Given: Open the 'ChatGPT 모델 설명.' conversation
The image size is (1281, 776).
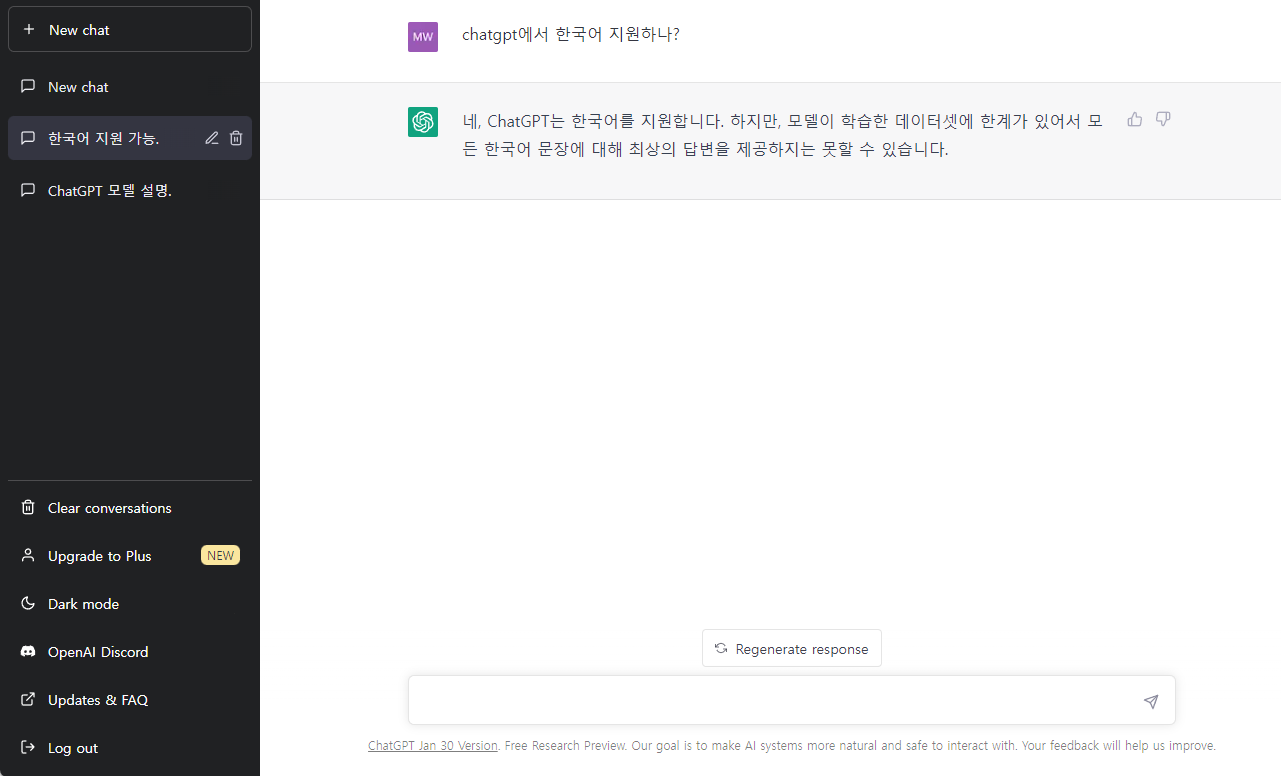Looking at the screenshot, I should (130, 190).
